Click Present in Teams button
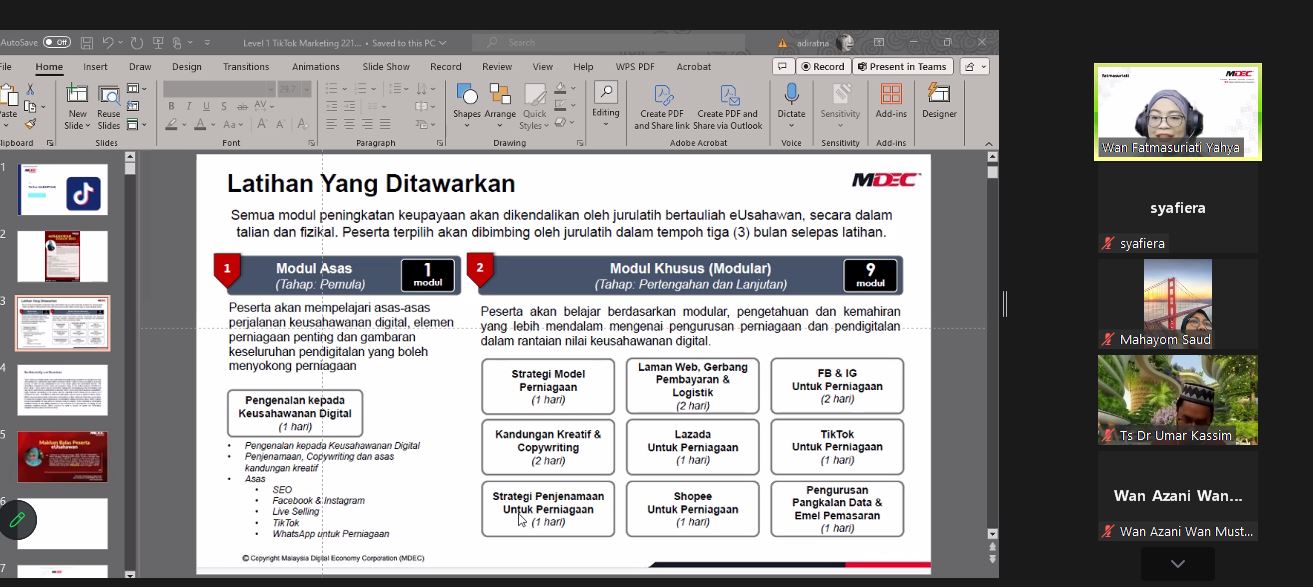Screen dimensions: 1313x587 [x=902, y=67]
